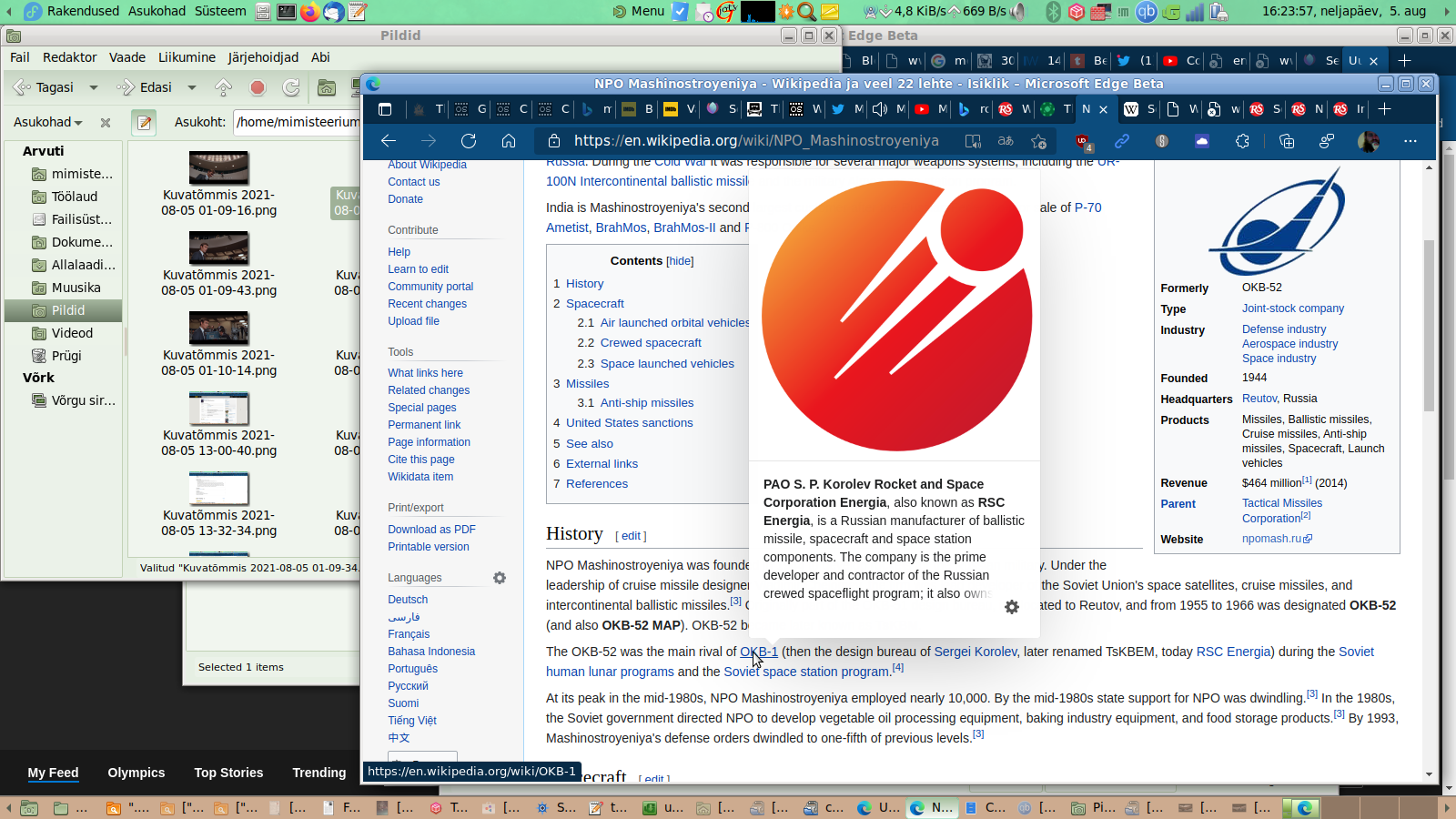Open home folder in Pildid toolbar
Screen dimensions: 1456x819
327,87
